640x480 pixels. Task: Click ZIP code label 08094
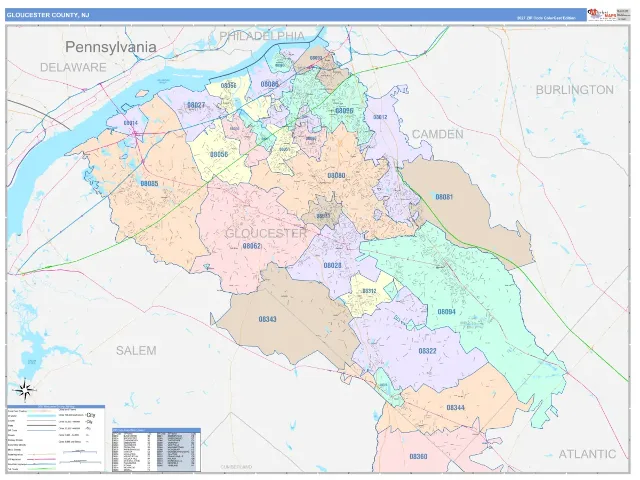click(447, 312)
